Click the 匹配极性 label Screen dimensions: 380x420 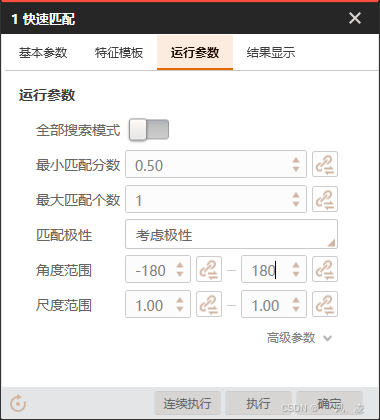(x=64, y=235)
